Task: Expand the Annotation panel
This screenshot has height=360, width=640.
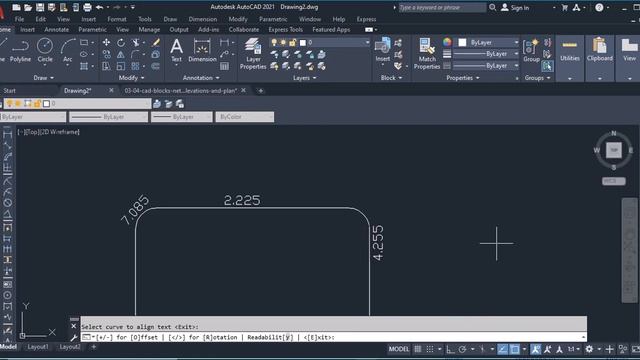Action: [x=201, y=78]
